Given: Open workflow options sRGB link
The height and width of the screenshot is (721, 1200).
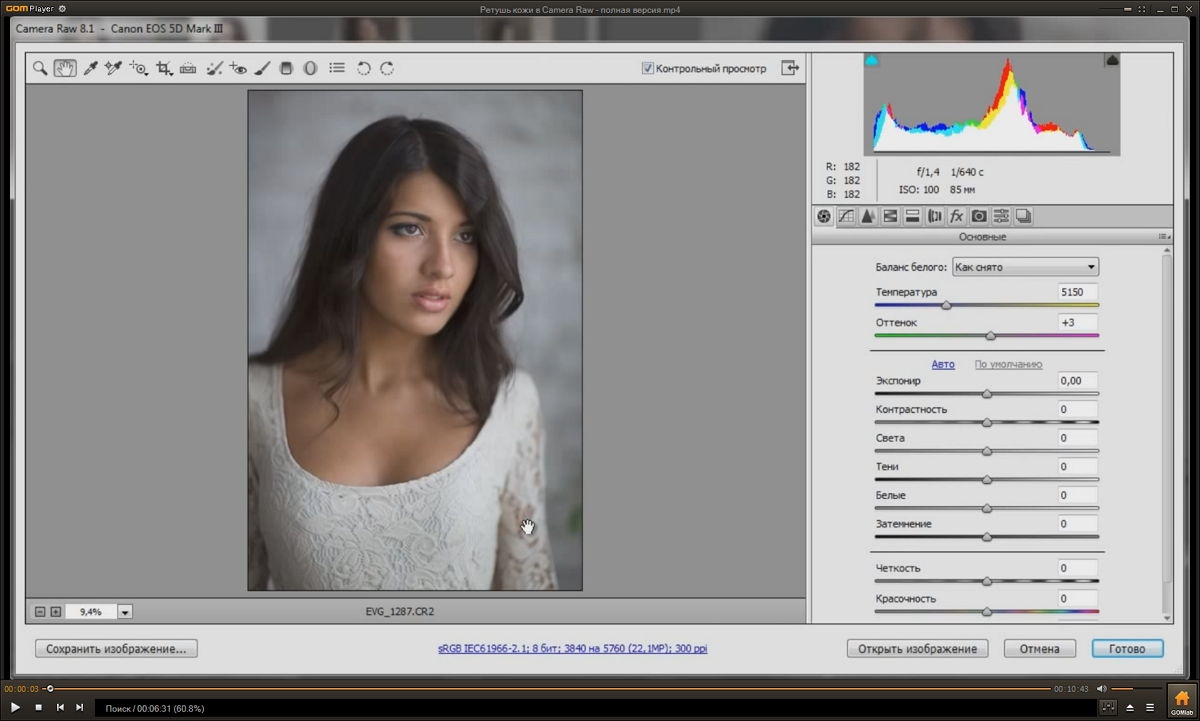Looking at the screenshot, I should point(572,649).
